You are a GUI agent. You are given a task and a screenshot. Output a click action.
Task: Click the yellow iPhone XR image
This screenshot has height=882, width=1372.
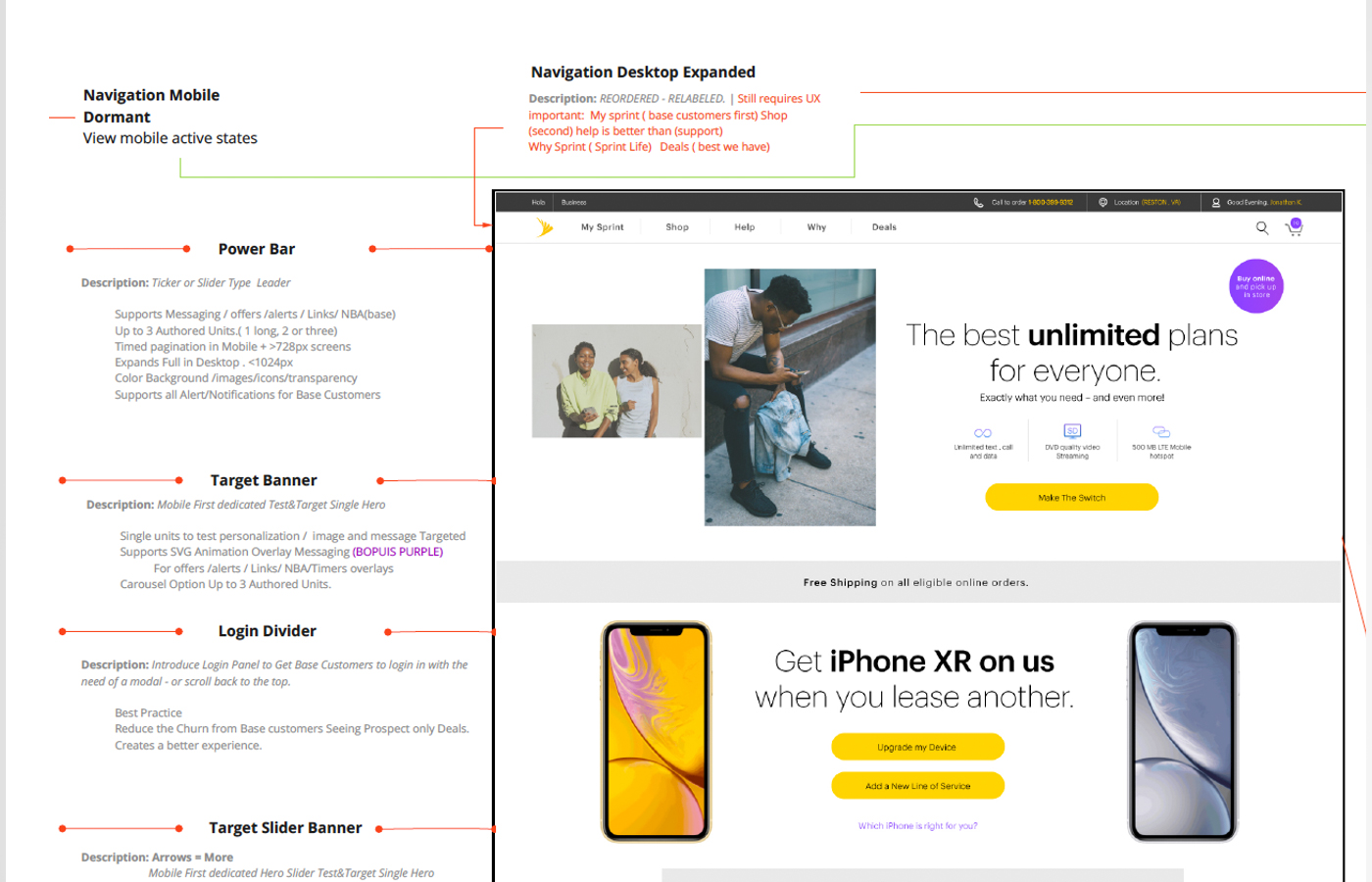coord(656,732)
